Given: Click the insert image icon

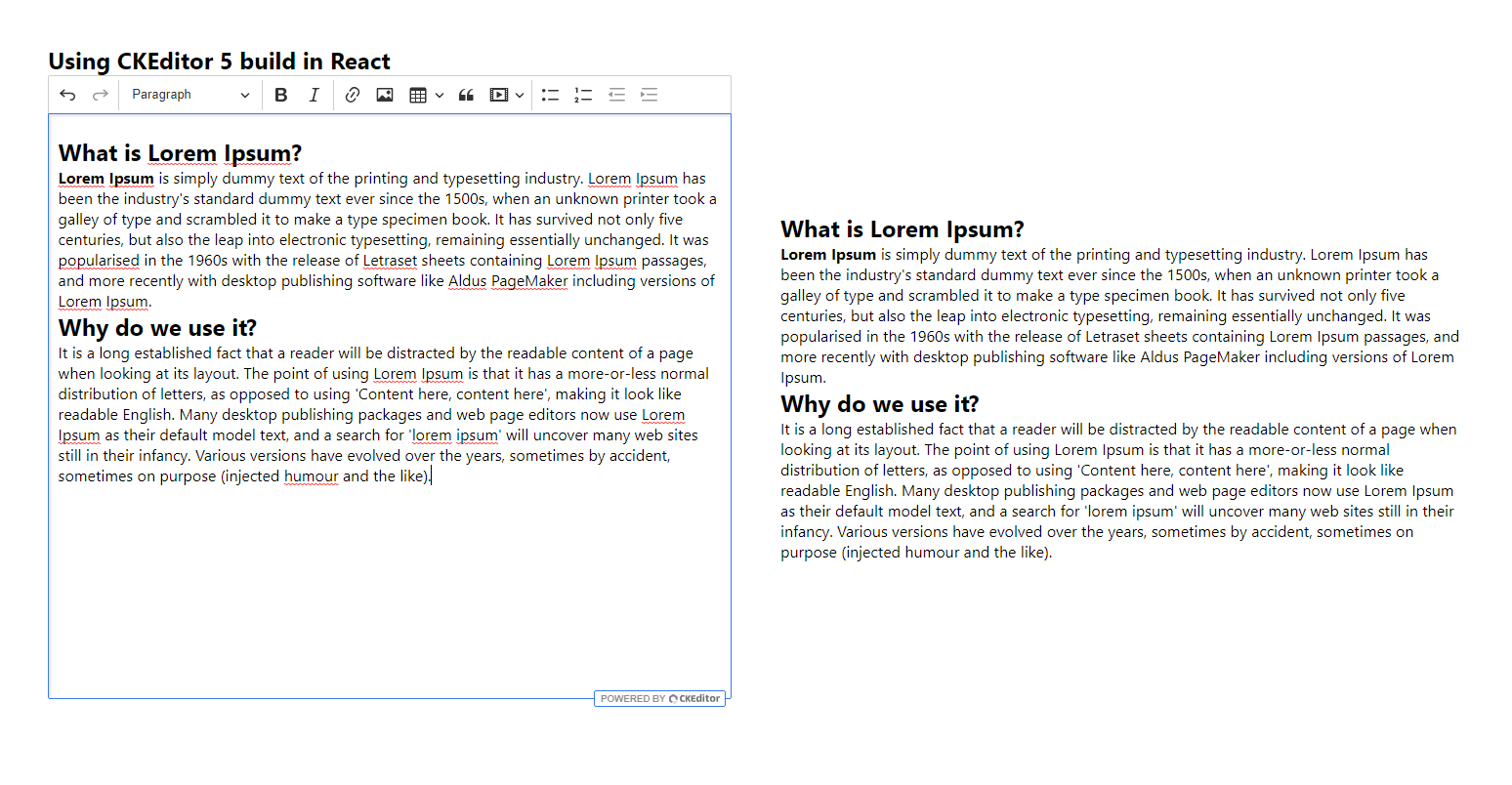Looking at the screenshot, I should click(x=385, y=95).
